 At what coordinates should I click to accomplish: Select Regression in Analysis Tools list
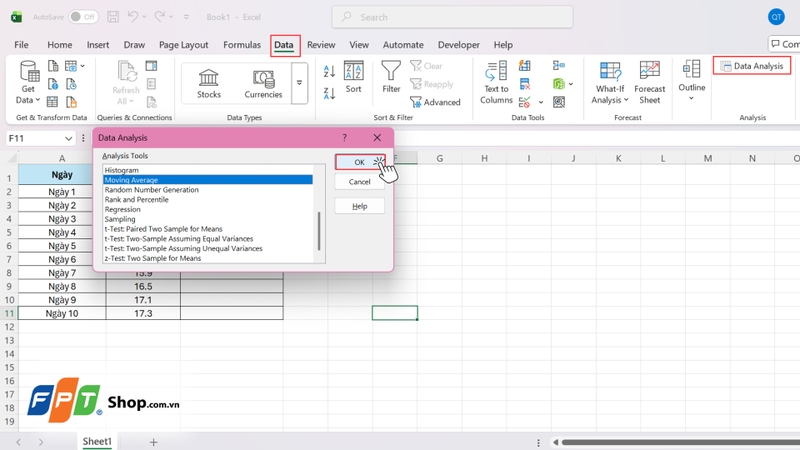[123, 210]
